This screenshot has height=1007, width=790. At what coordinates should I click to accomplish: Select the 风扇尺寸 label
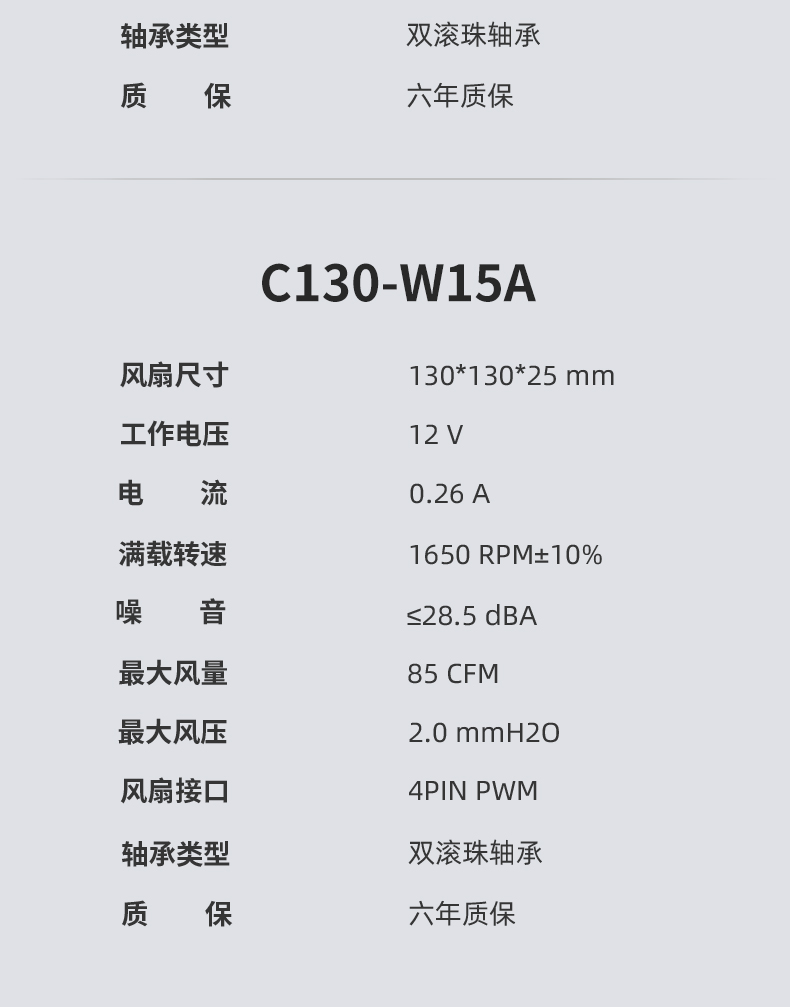[174, 375]
